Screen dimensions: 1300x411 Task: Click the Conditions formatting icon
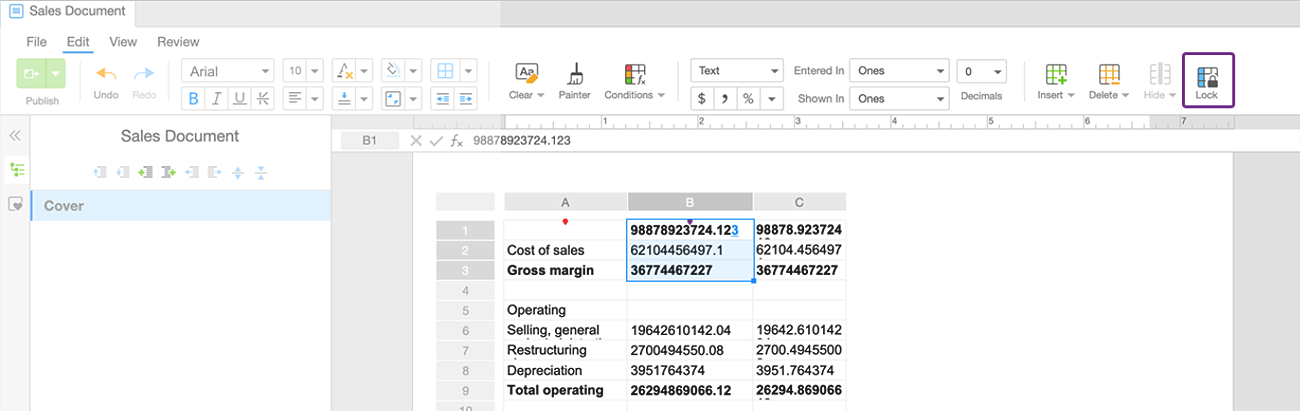634,74
